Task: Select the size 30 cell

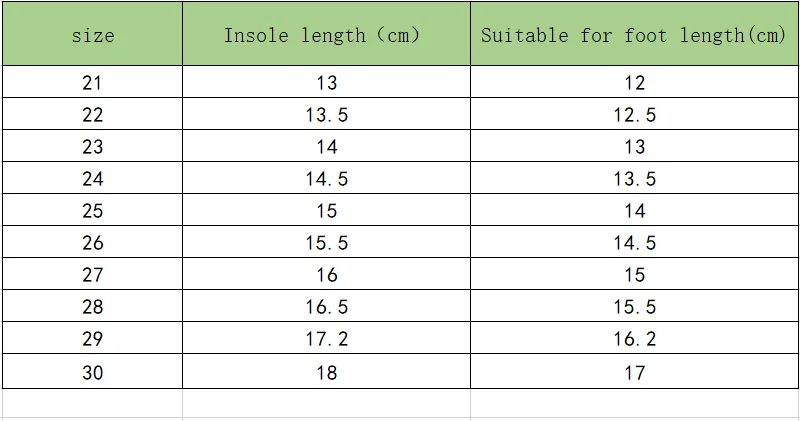Action: coord(92,372)
